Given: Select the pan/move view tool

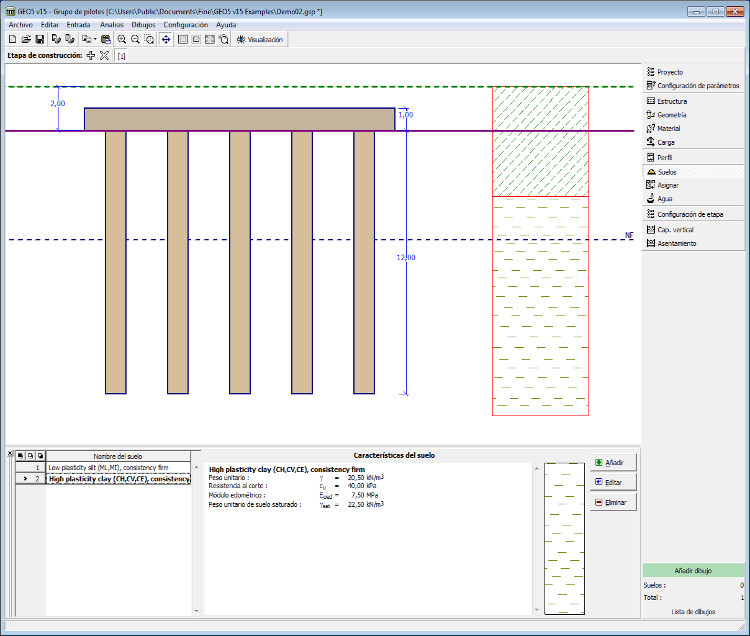Looking at the screenshot, I should pos(165,39).
